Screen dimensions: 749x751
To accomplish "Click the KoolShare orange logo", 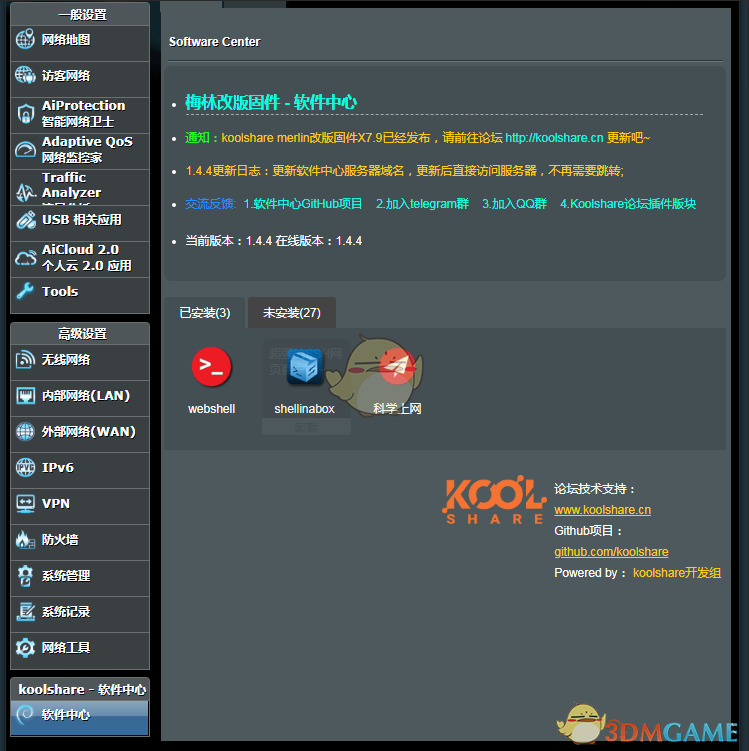I will tap(494, 500).
